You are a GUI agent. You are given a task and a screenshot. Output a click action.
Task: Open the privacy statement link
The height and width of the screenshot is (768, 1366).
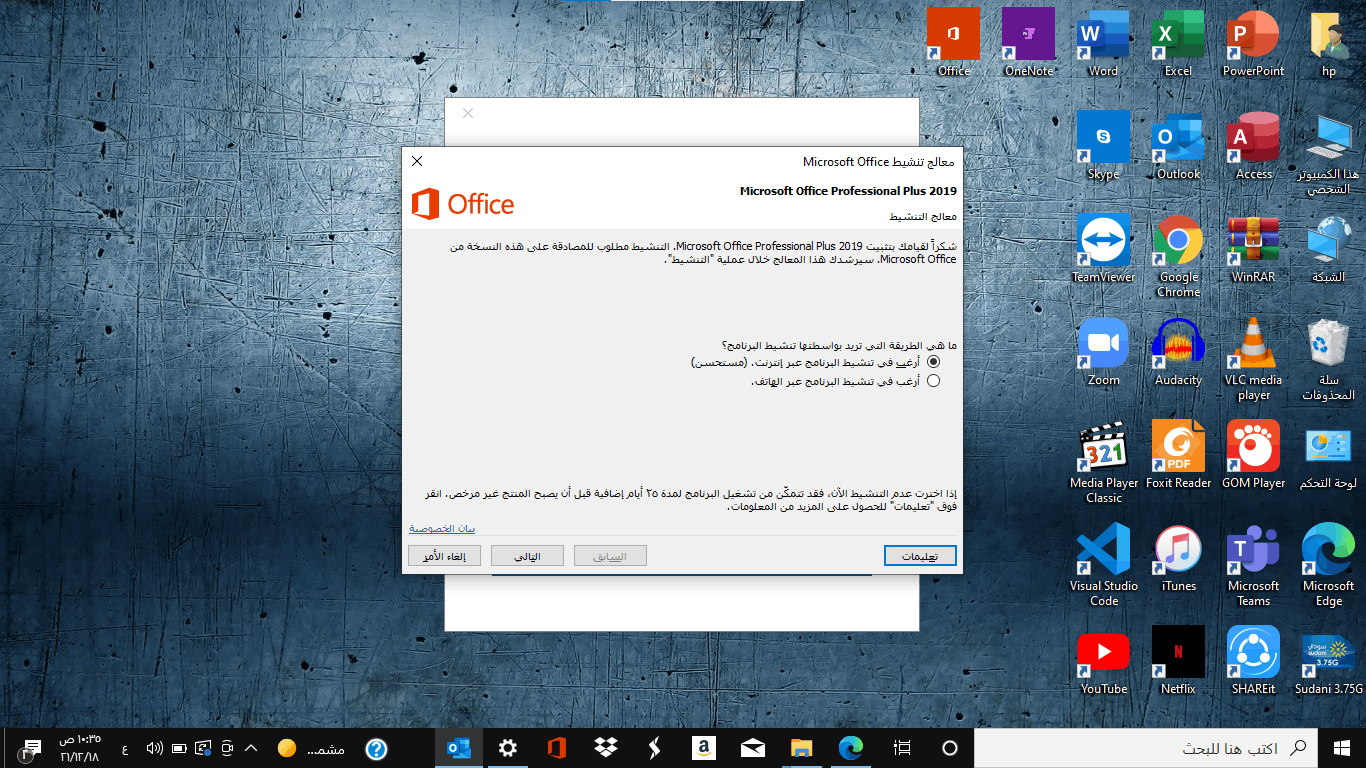point(442,528)
